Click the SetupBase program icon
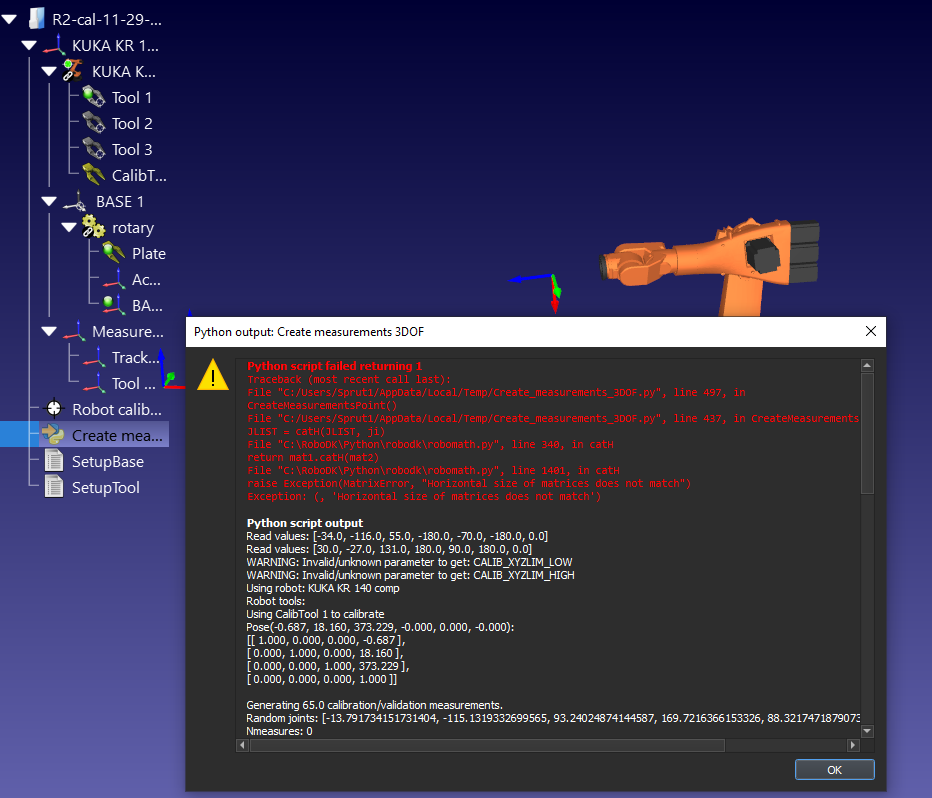This screenshot has height=798, width=932. click(54, 461)
